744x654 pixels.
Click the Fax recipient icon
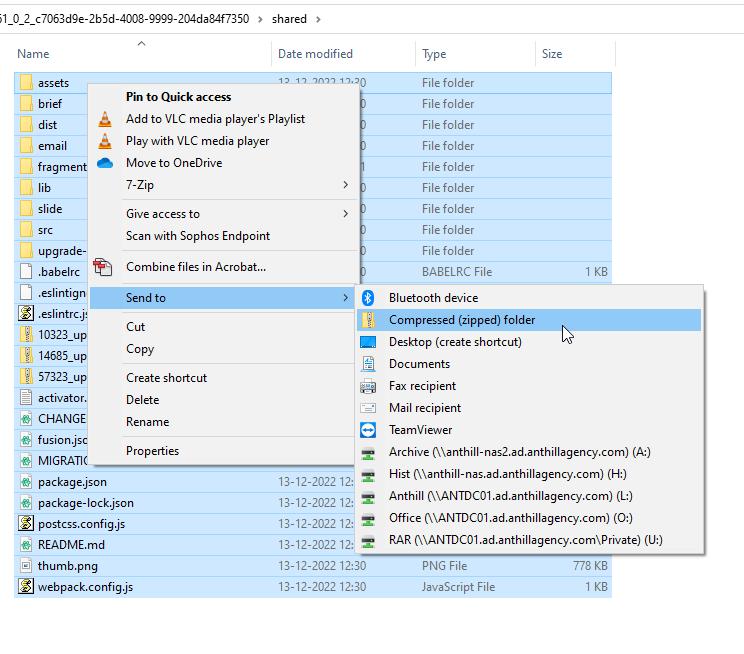tap(367, 386)
